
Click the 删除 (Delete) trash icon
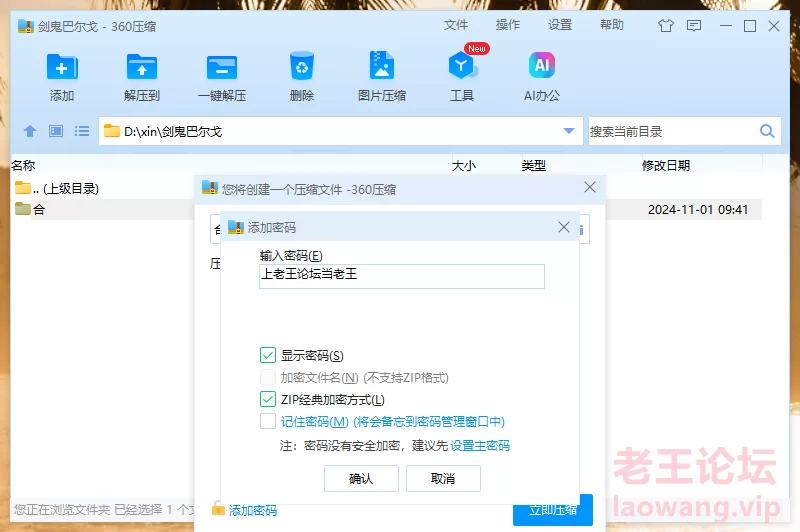point(302,68)
